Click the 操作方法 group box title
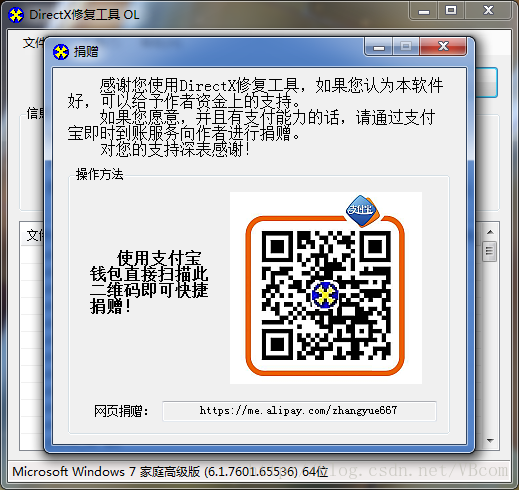 pos(99,174)
